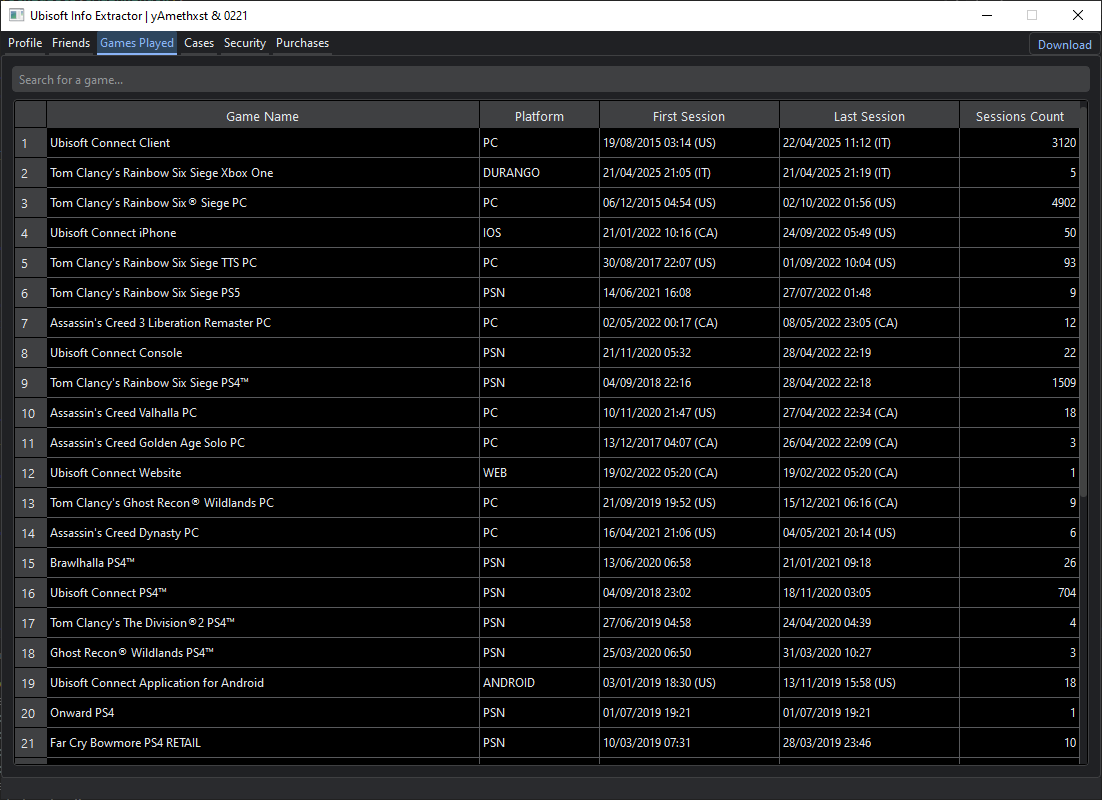Click first session 03/01/2019 18:30 (US)
Viewport: 1102px width, 800px height.
coord(689,683)
